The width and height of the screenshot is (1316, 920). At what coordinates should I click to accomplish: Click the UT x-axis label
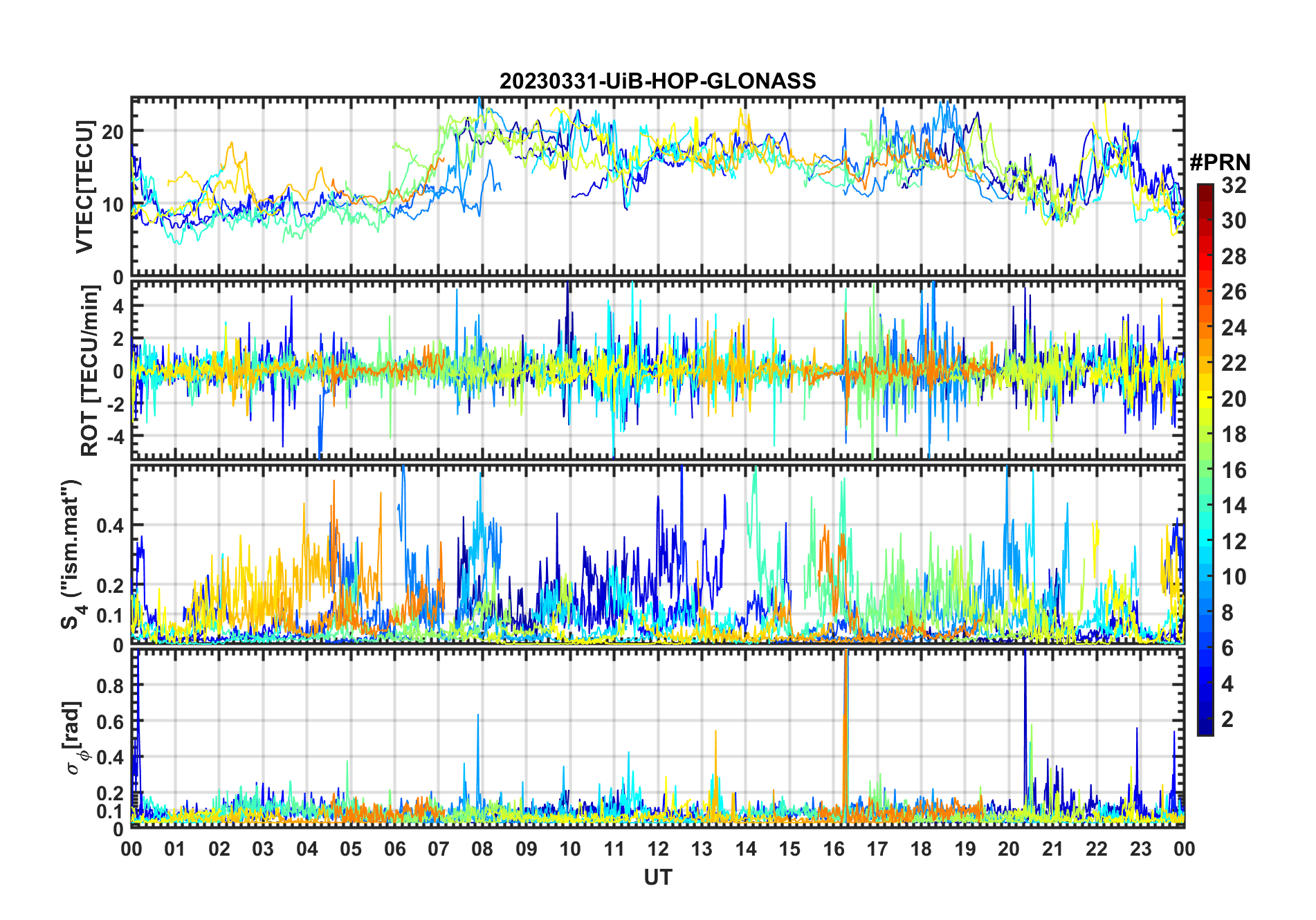point(657,877)
